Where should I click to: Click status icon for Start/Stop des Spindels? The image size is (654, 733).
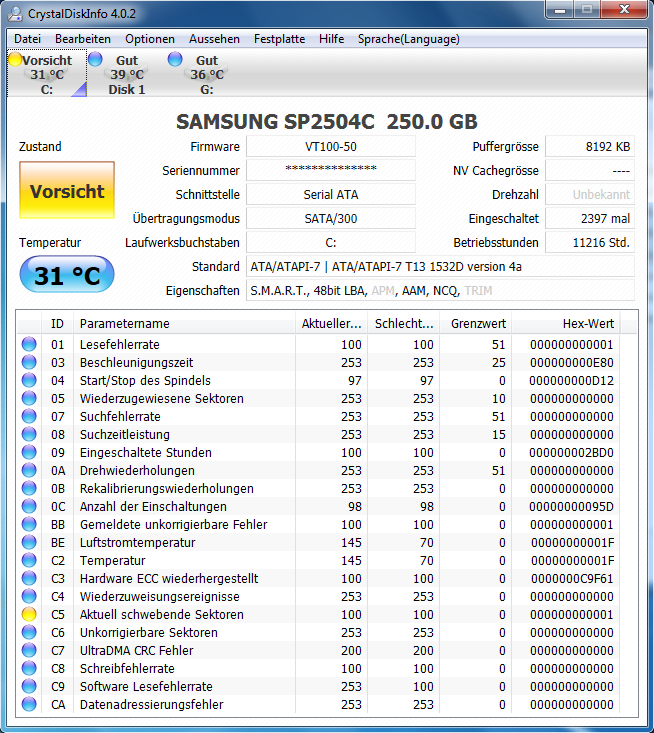[29, 380]
